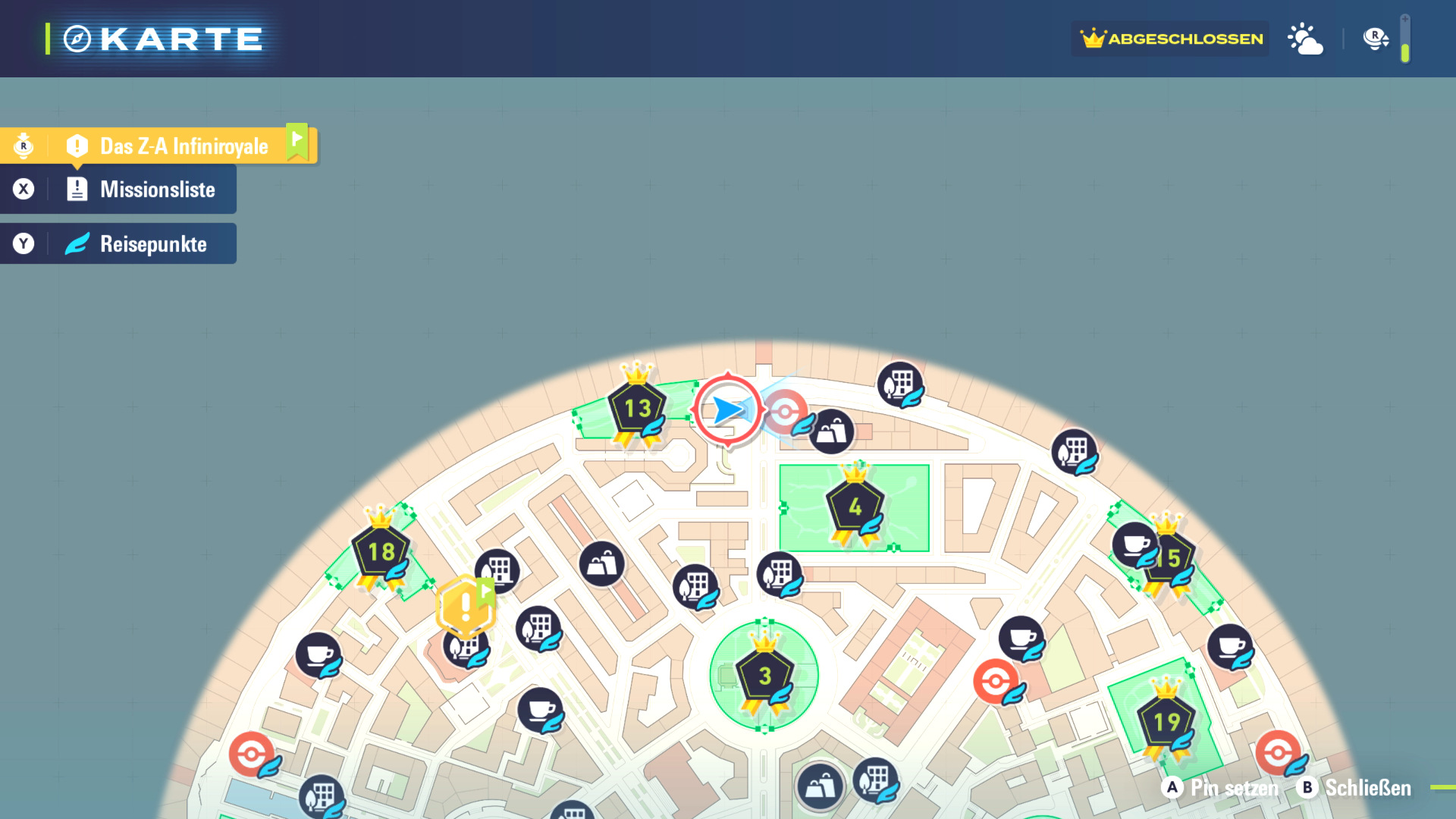Click green flag on Infiniroyale banner
The image size is (1456, 819).
(x=297, y=140)
